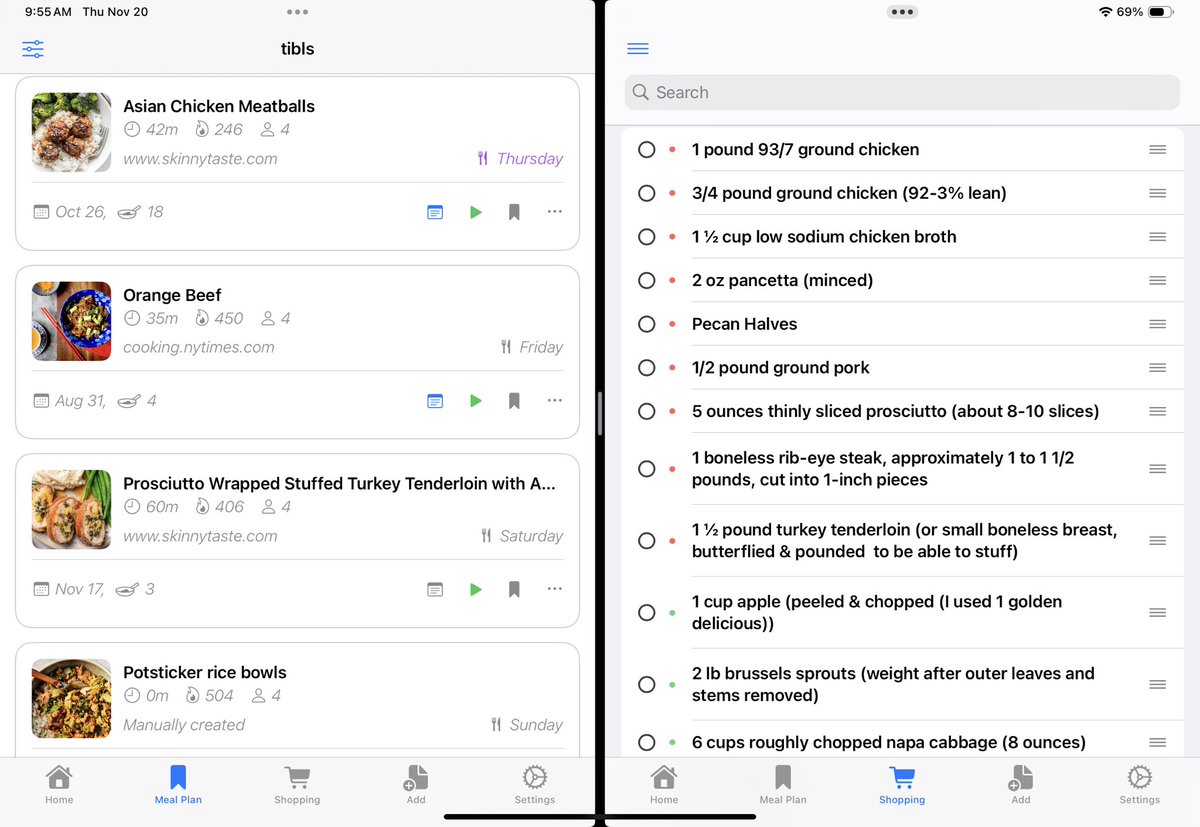The height and width of the screenshot is (827, 1200).
Task: Check off Pecan Halves
Action: pyautogui.click(x=646, y=324)
